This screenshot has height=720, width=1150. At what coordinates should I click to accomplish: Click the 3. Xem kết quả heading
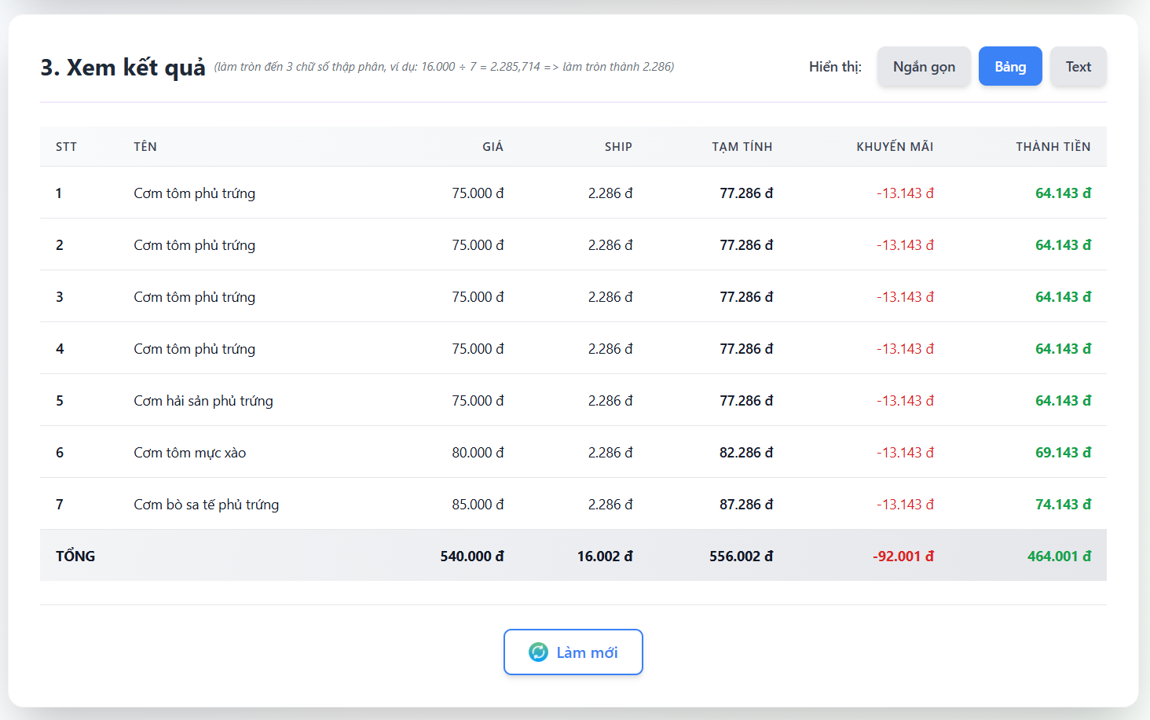(x=123, y=68)
